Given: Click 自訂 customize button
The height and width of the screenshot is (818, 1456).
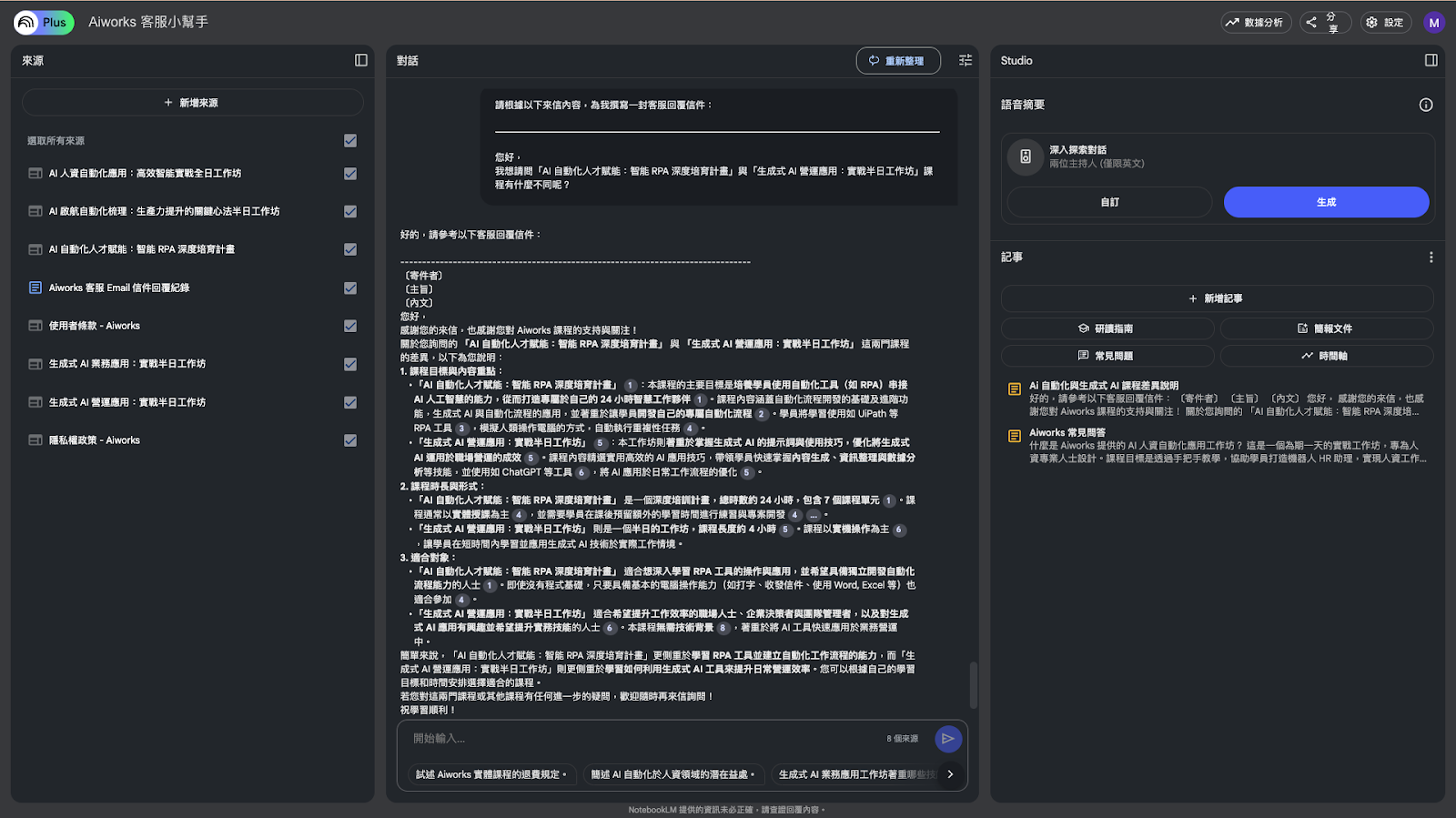Looking at the screenshot, I should (1109, 202).
